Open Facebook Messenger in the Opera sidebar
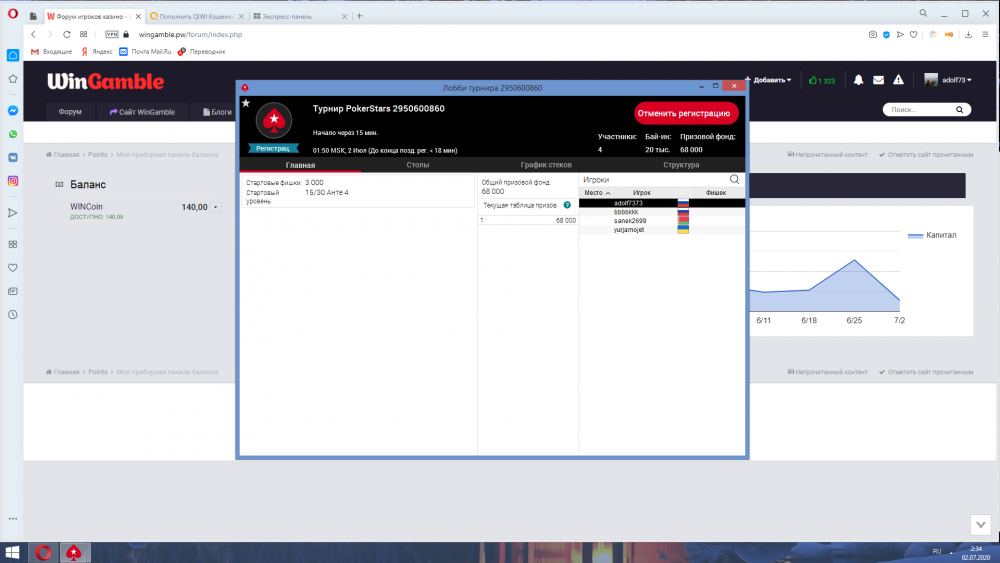Image resolution: width=1000 pixels, height=563 pixels. (x=13, y=111)
